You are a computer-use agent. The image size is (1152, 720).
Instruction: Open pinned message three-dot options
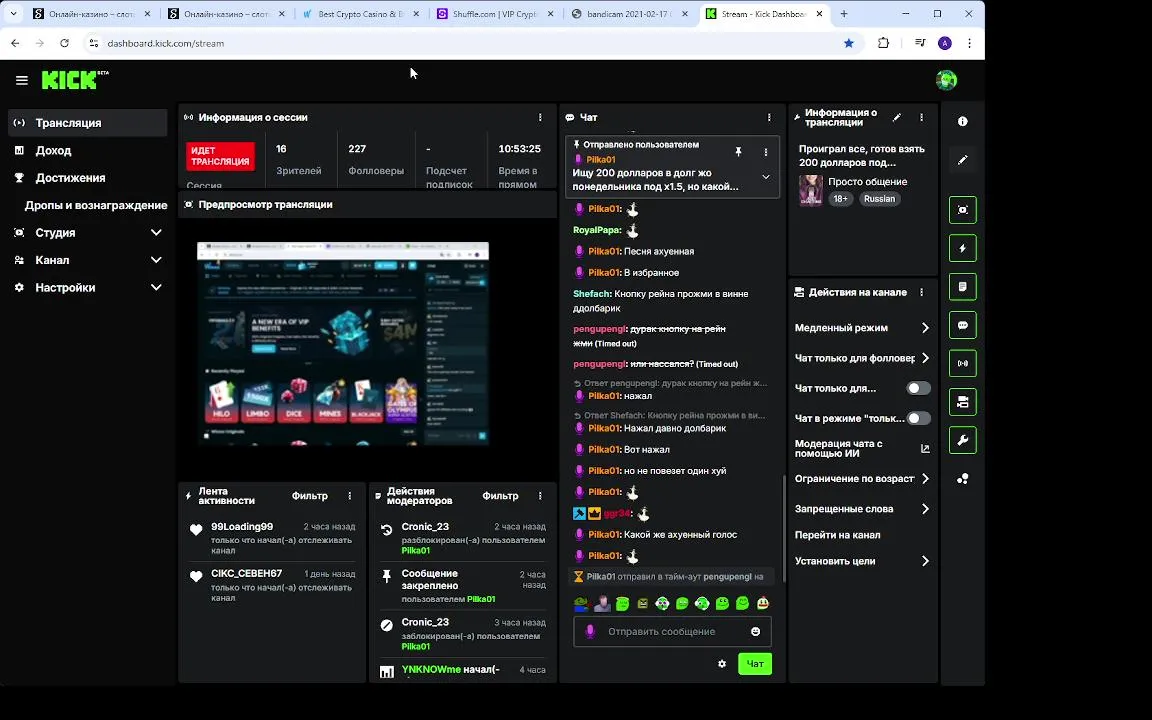(766, 152)
